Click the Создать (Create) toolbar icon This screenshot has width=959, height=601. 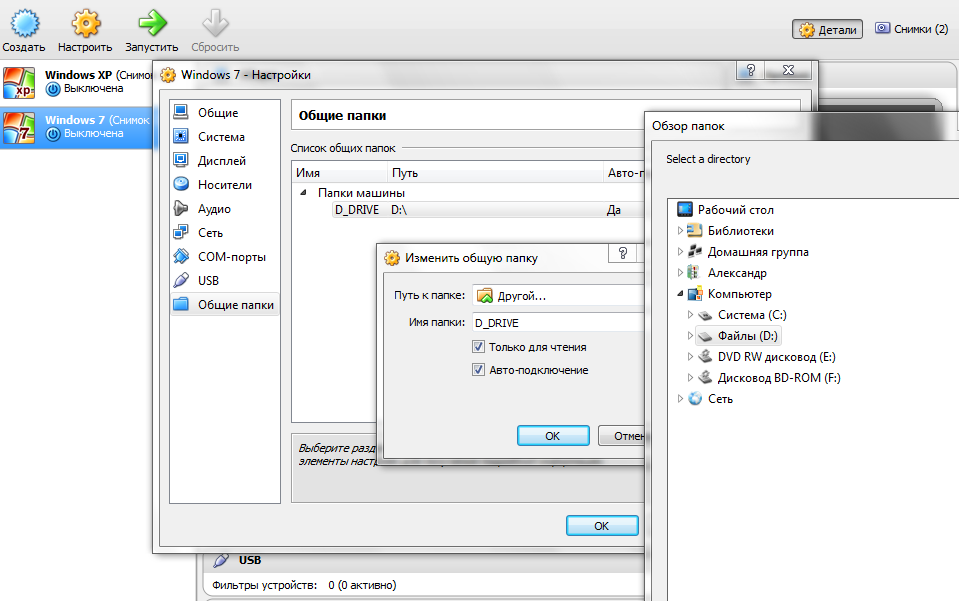point(23,23)
